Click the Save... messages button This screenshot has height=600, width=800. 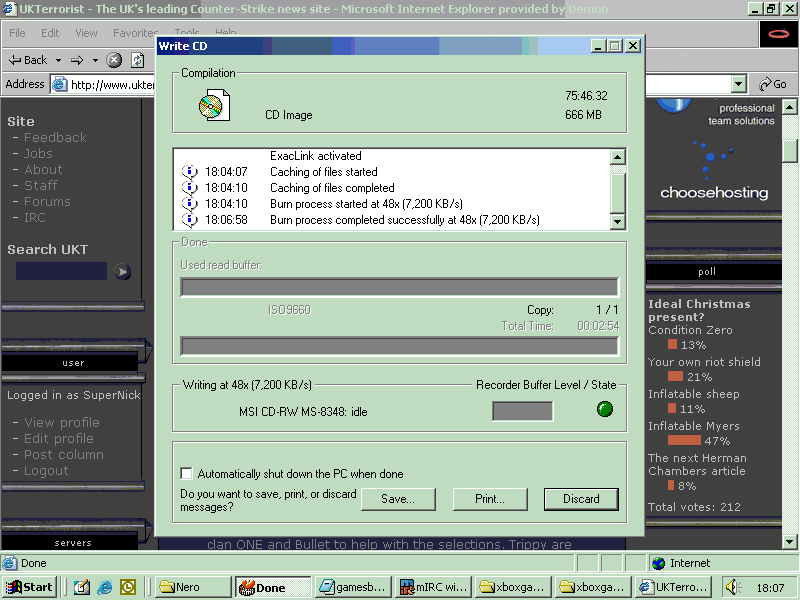point(398,499)
